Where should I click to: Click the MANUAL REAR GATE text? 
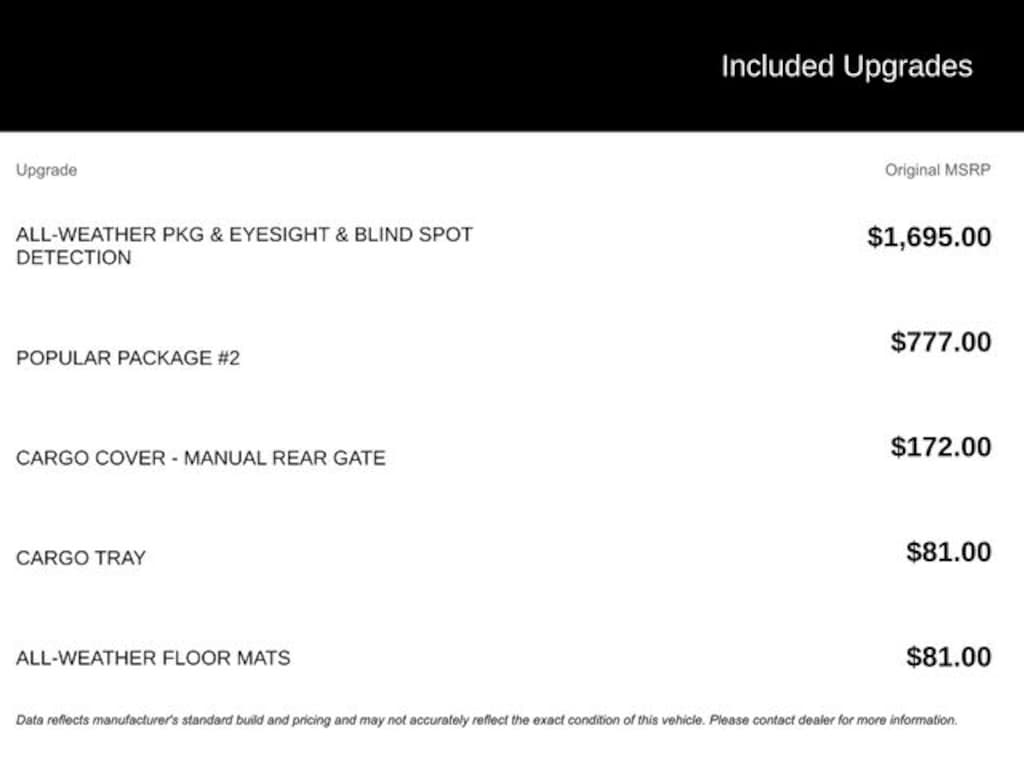point(284,459)
